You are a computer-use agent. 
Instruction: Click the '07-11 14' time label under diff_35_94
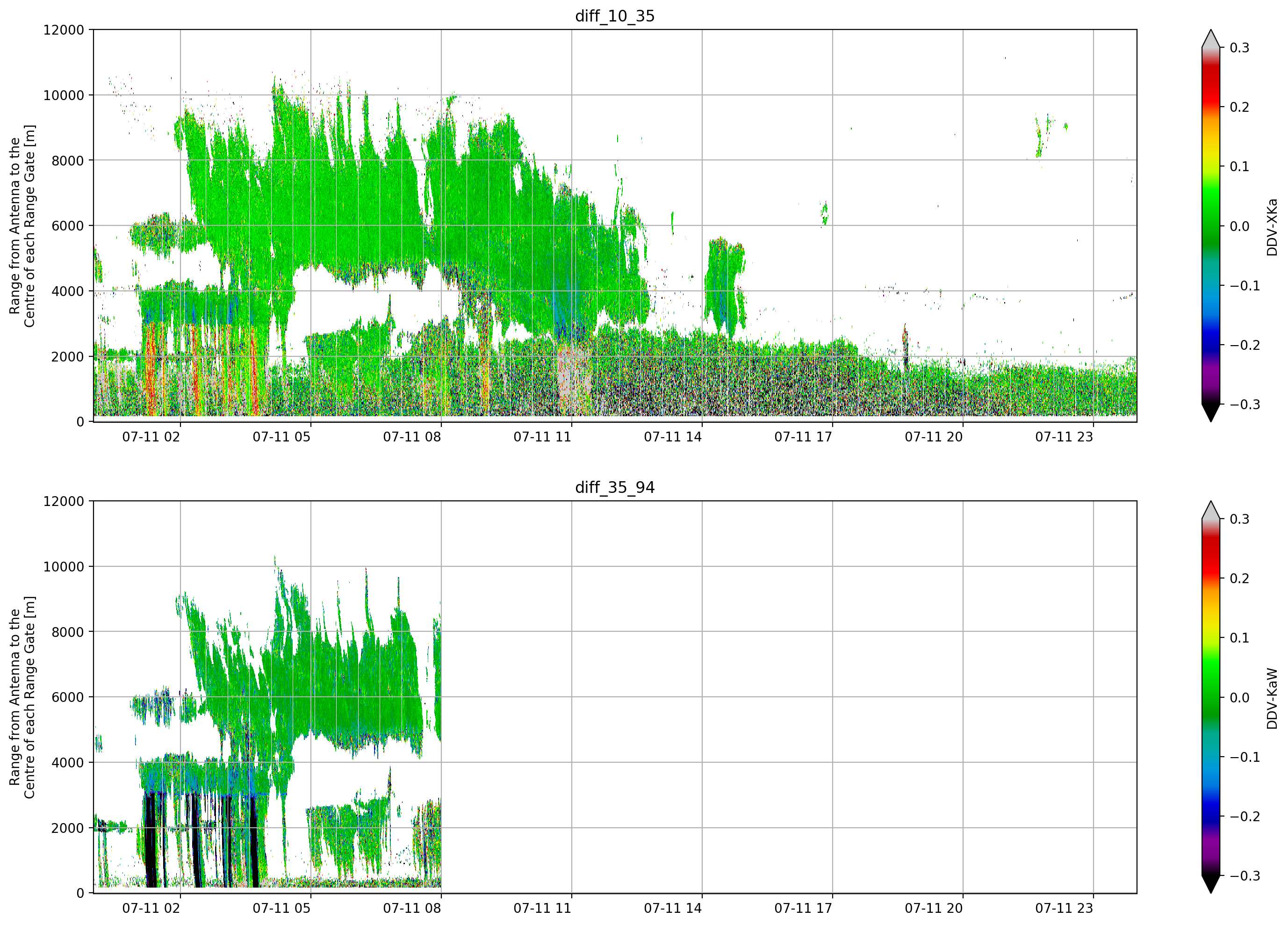[x=673, y=909]
